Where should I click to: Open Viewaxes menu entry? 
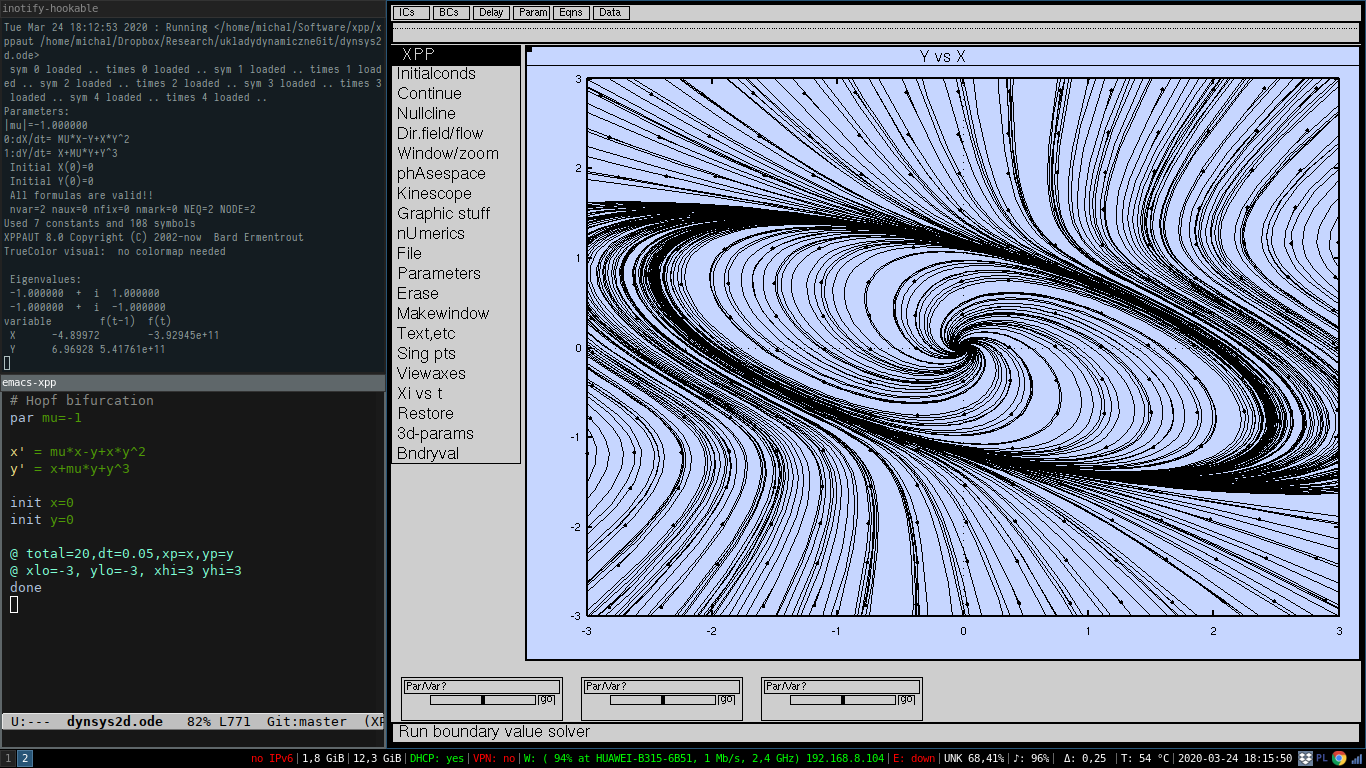click(456, 374)
